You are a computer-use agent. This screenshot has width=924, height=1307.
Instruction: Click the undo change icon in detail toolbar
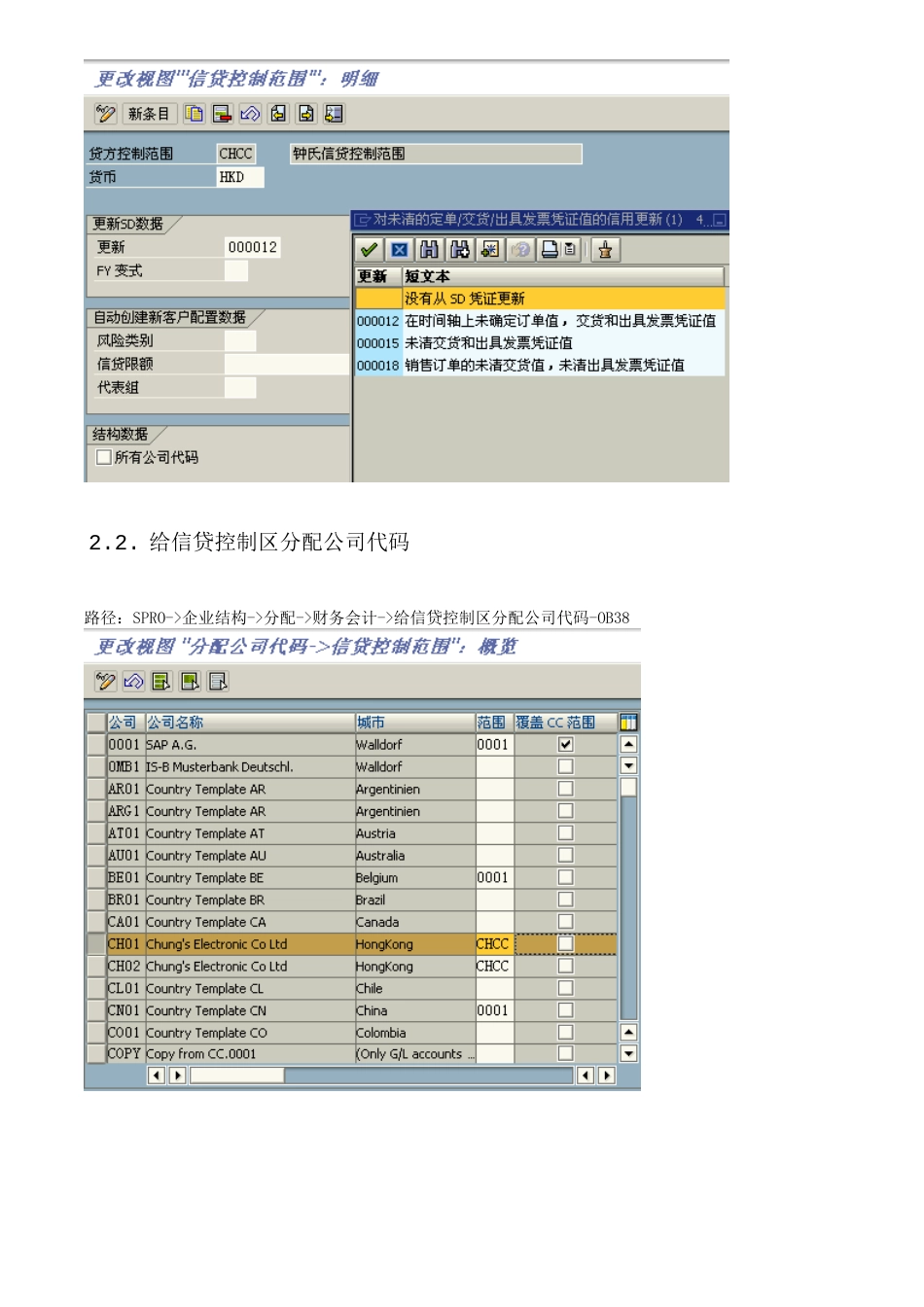pyautogui.click(x=250, y=114)
